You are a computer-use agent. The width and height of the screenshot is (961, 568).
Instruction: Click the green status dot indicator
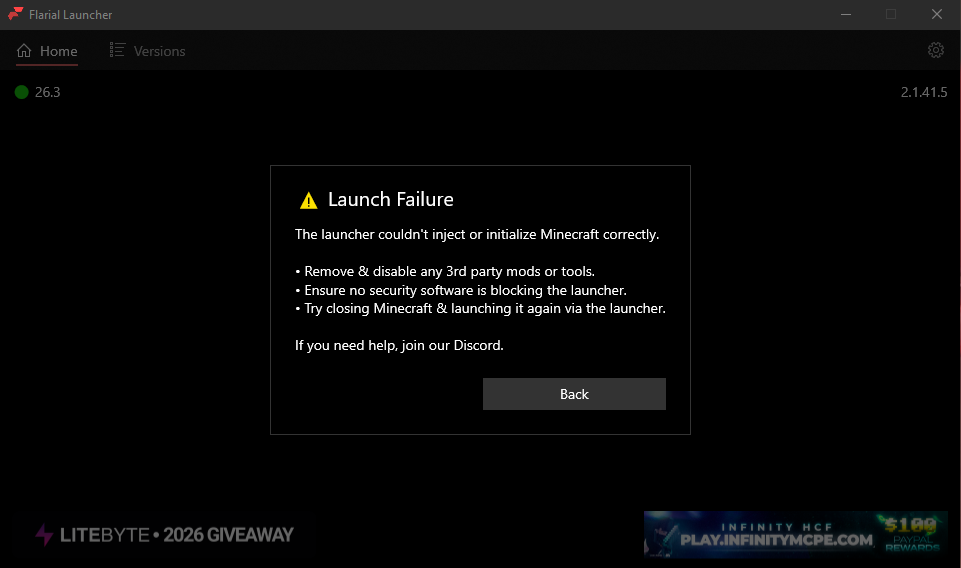click(x=21, y=92)
